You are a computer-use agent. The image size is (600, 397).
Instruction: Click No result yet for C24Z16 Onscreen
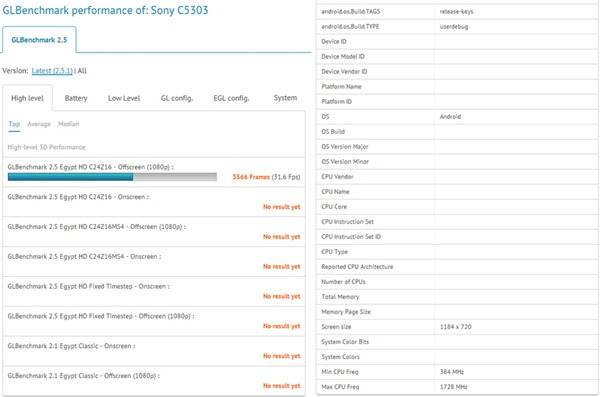(x=282, y=207)
